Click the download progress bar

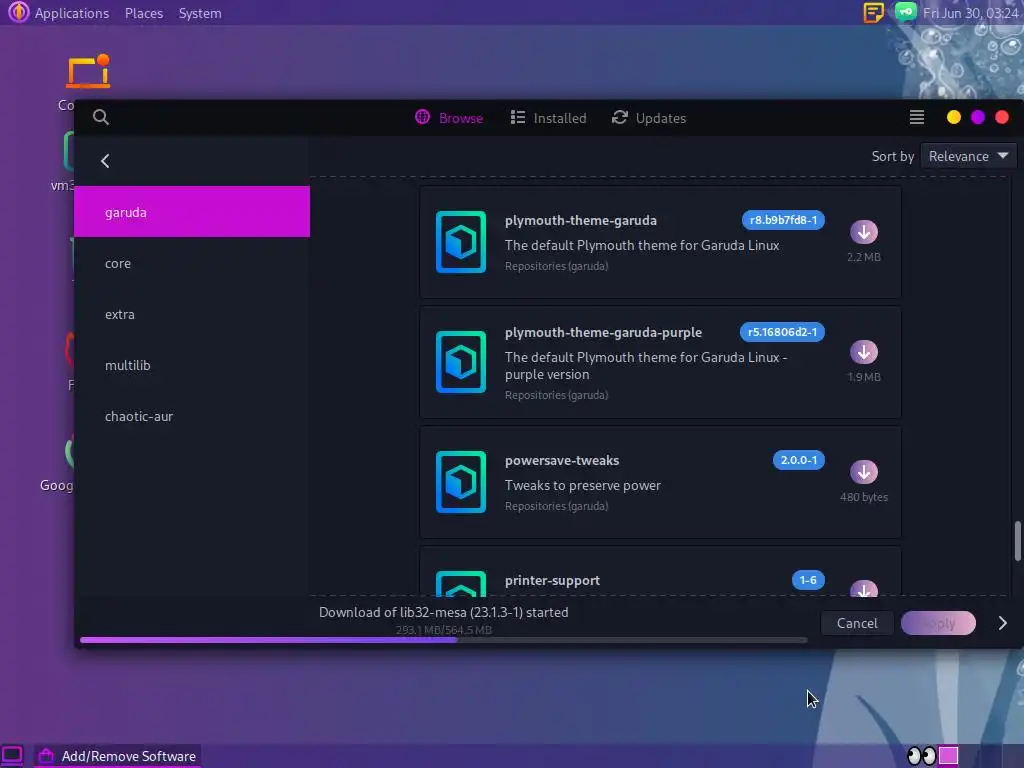click(x=444, y=640)
